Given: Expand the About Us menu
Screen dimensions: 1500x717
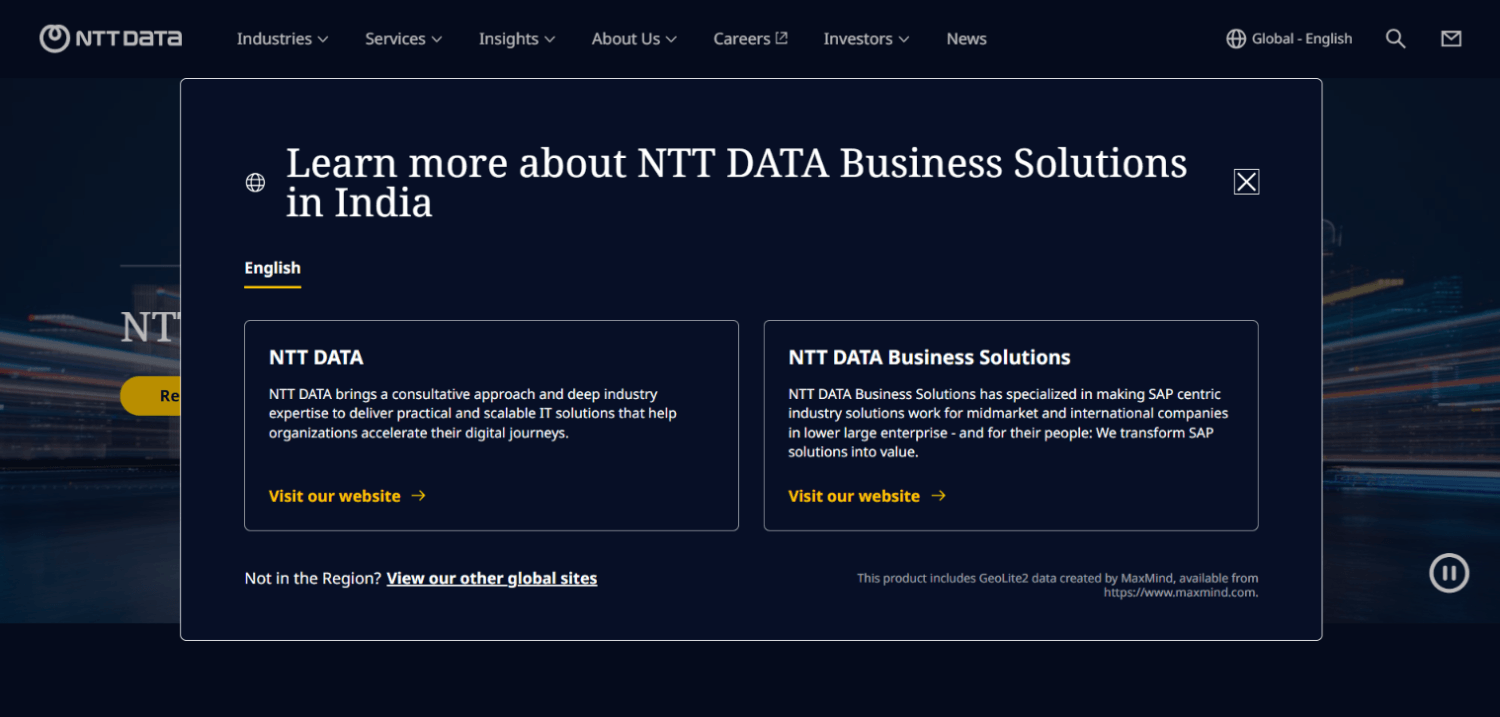Looking at the screenshot, I should tap(634, 39).
